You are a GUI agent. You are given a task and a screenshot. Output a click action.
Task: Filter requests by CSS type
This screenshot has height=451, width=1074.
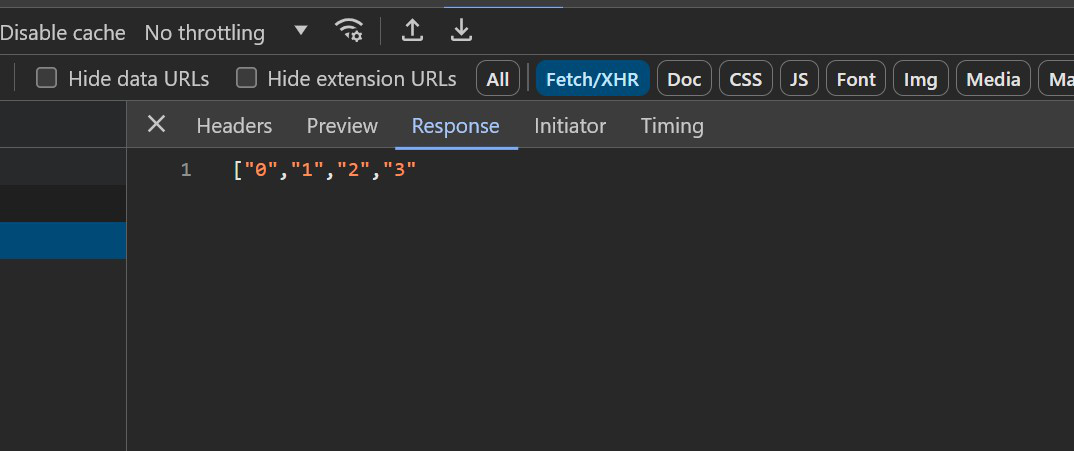pyautogui.click(x=746, y=79)
